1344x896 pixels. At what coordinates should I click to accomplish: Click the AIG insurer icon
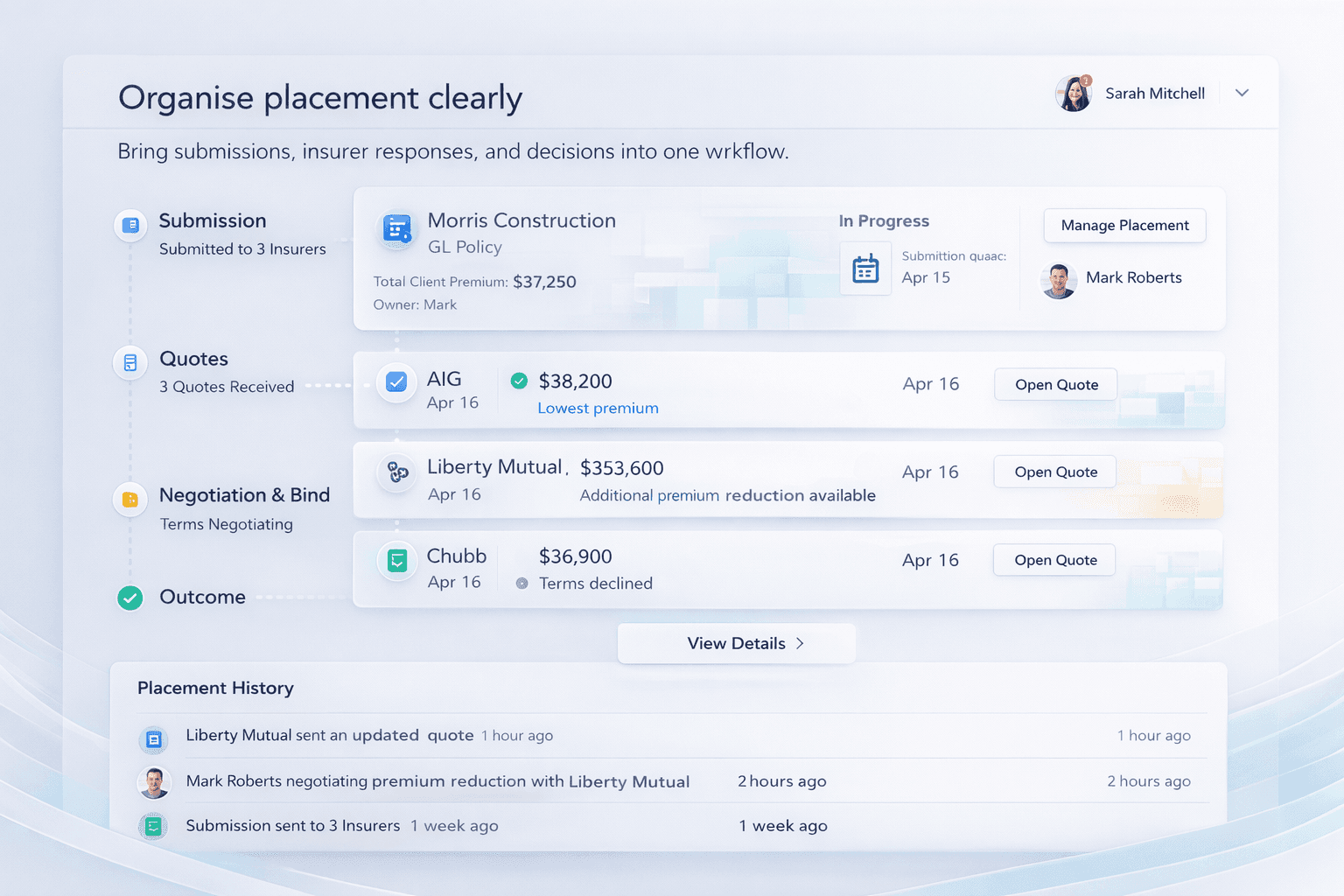[396, 382]
